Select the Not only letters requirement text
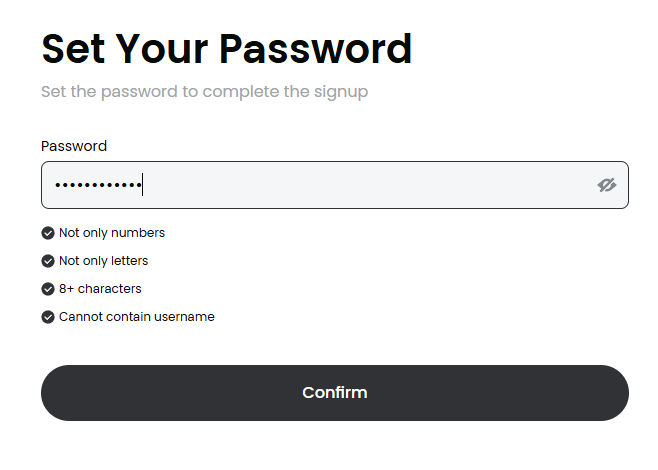Image resolution: width=658 pixels, height=470 pixels. (x=103, y=261)
